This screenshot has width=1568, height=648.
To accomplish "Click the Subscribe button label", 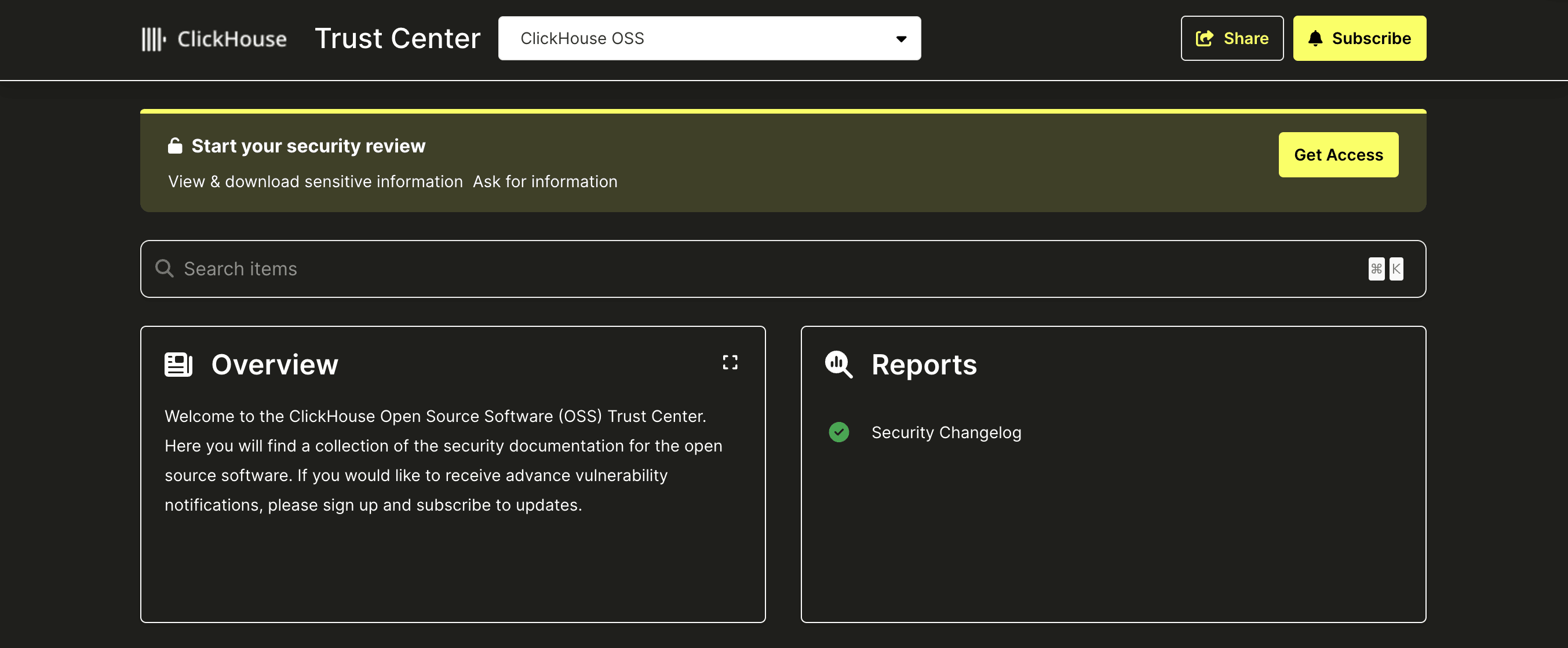I will (1371, 38).
